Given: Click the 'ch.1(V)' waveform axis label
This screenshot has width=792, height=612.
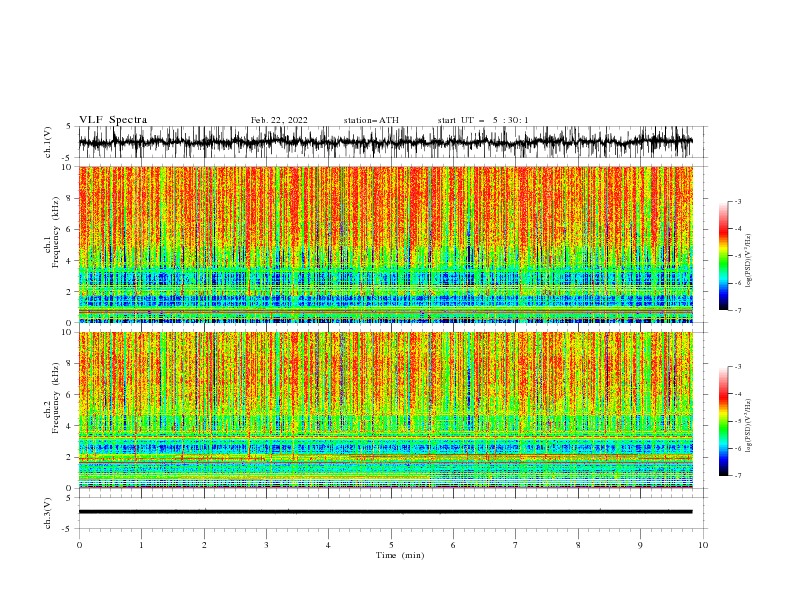Looking at the screenshot, I should tap(48, 142).
